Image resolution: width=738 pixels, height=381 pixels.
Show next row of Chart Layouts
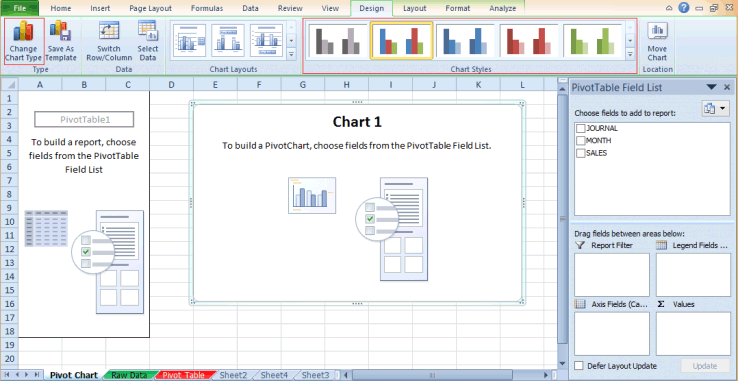pyautogui.click(x=291, y=41)
